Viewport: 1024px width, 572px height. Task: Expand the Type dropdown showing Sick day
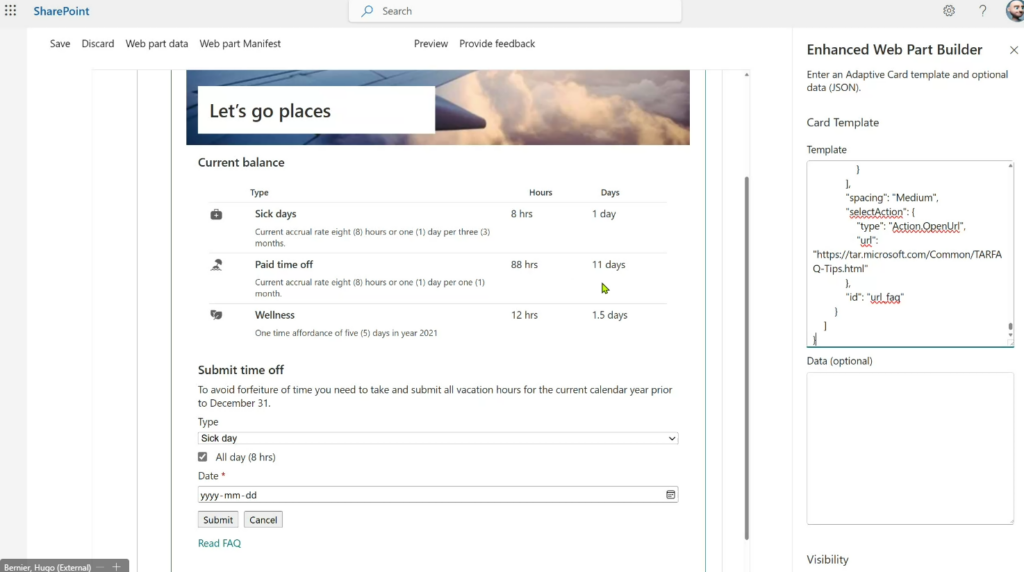(438, 438)
